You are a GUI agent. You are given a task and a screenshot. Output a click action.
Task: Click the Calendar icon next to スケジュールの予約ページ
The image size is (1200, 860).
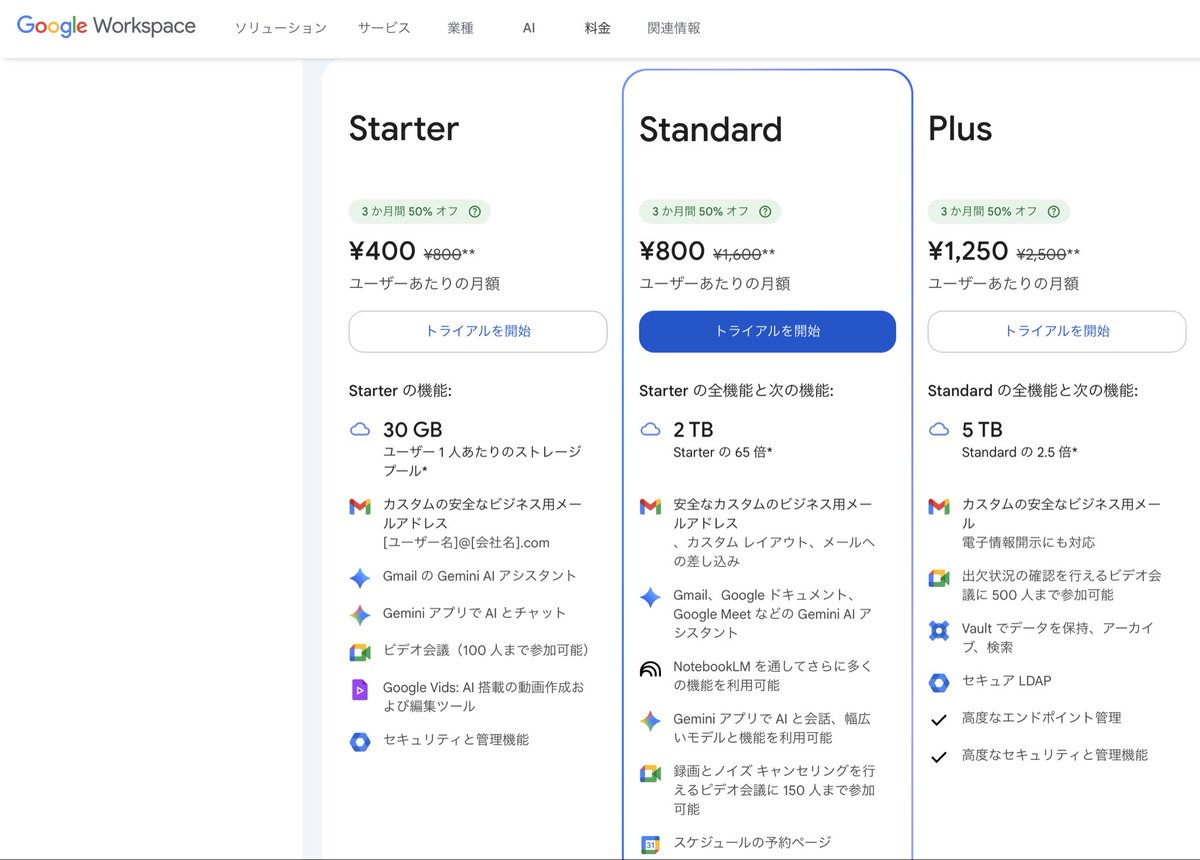pyautogui.click(x=649, y=843)
